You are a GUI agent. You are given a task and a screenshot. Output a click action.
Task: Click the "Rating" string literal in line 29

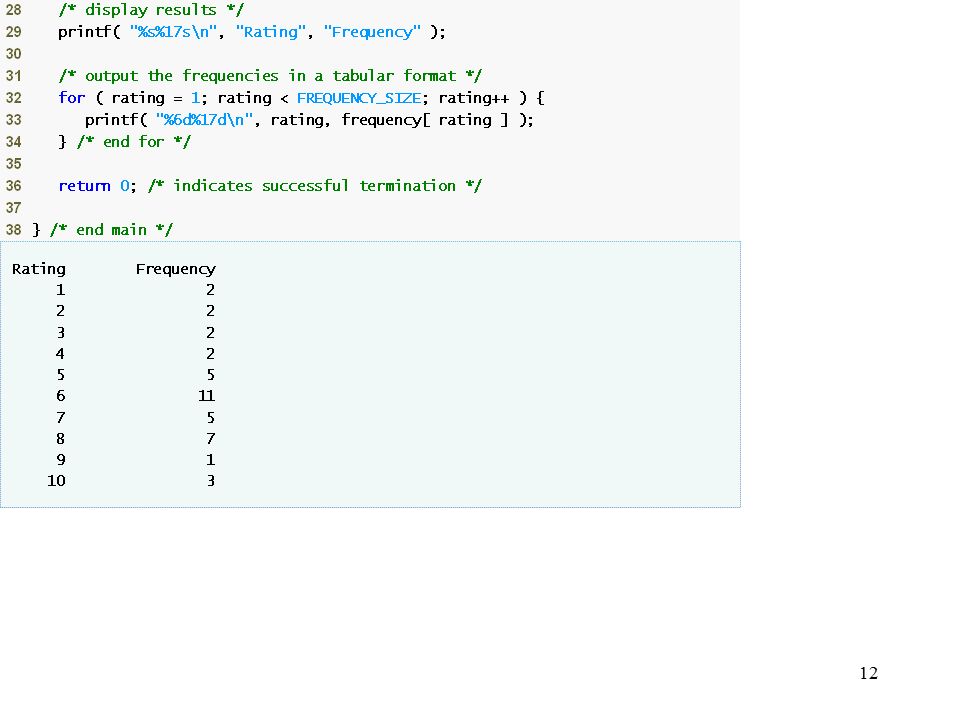pyautogui.click(x=271, y=32)
